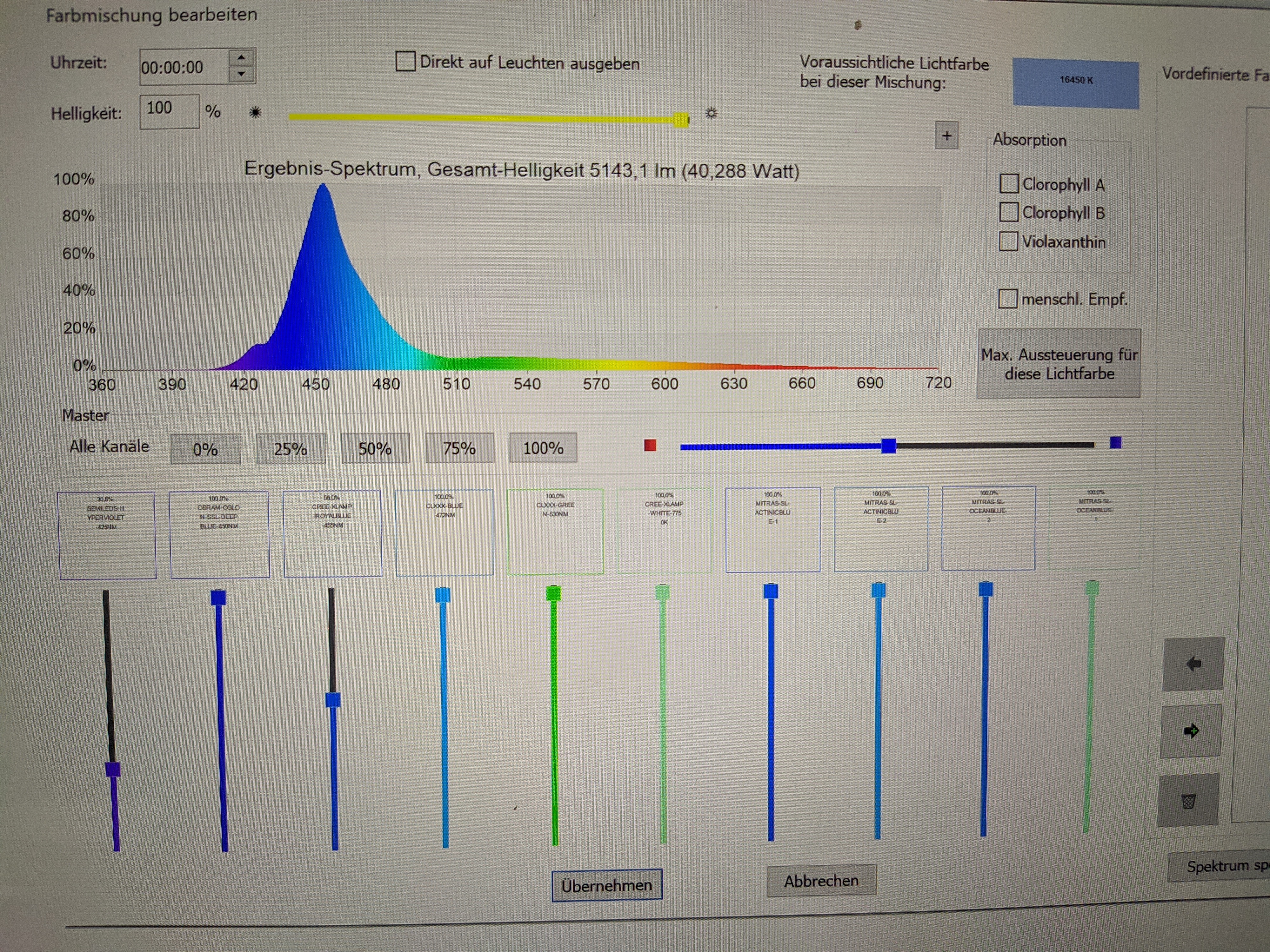Set all channels to 50%
1270x952 pixels.
375,448
